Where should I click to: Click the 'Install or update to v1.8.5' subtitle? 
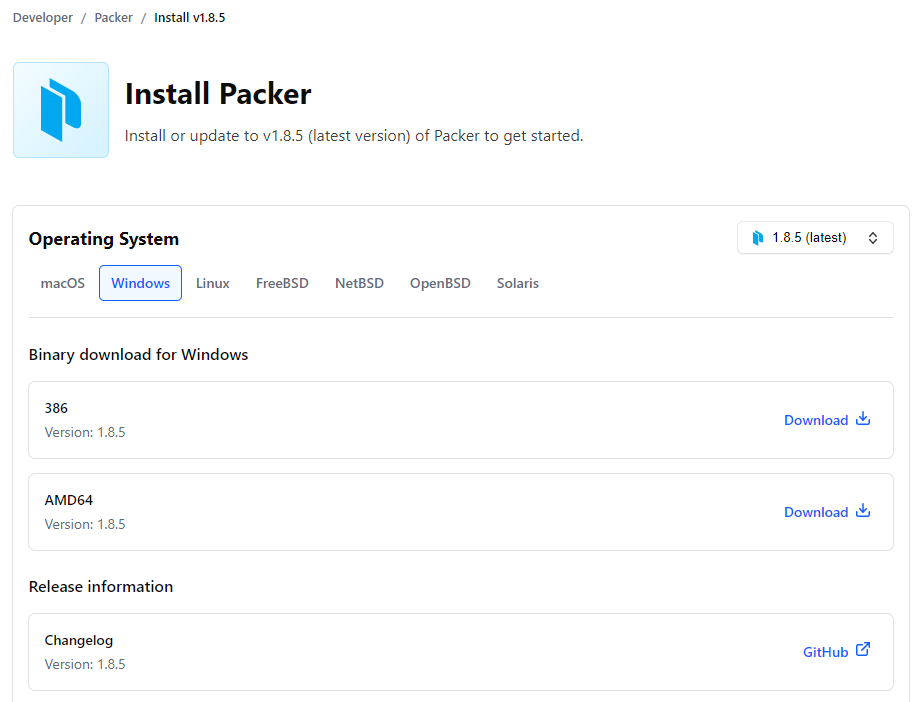(x=354, y=136)
